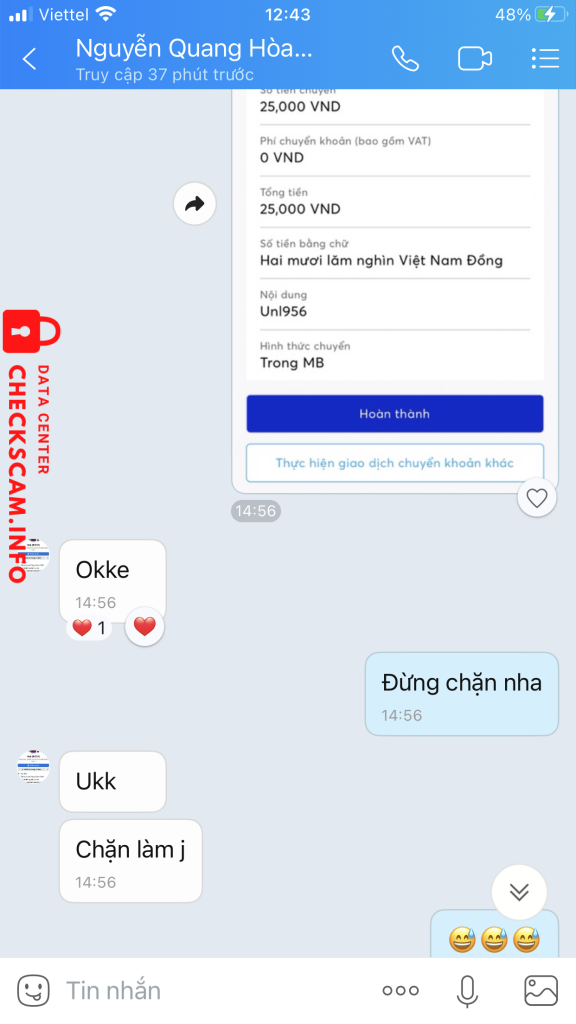The image size is (576, 1024).
Task: Select the Chặn làm j message
Action: pyautogui.click(x=131, y=861)
